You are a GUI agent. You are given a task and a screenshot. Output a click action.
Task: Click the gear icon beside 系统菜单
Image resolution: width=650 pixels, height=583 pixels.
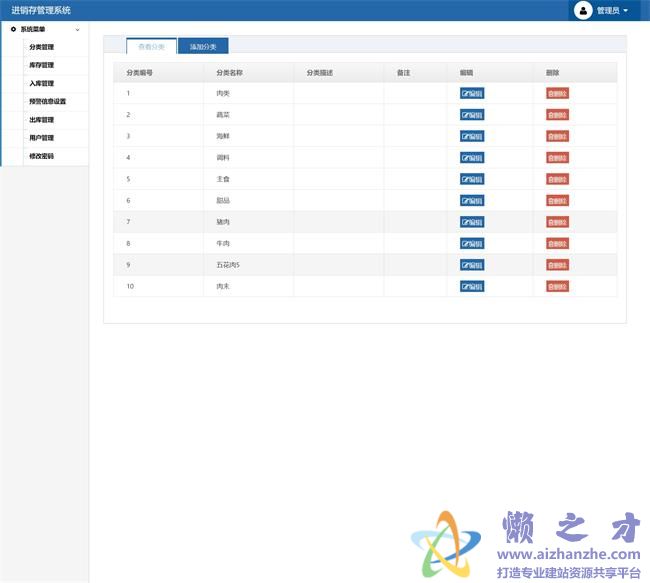pos(13,29)
